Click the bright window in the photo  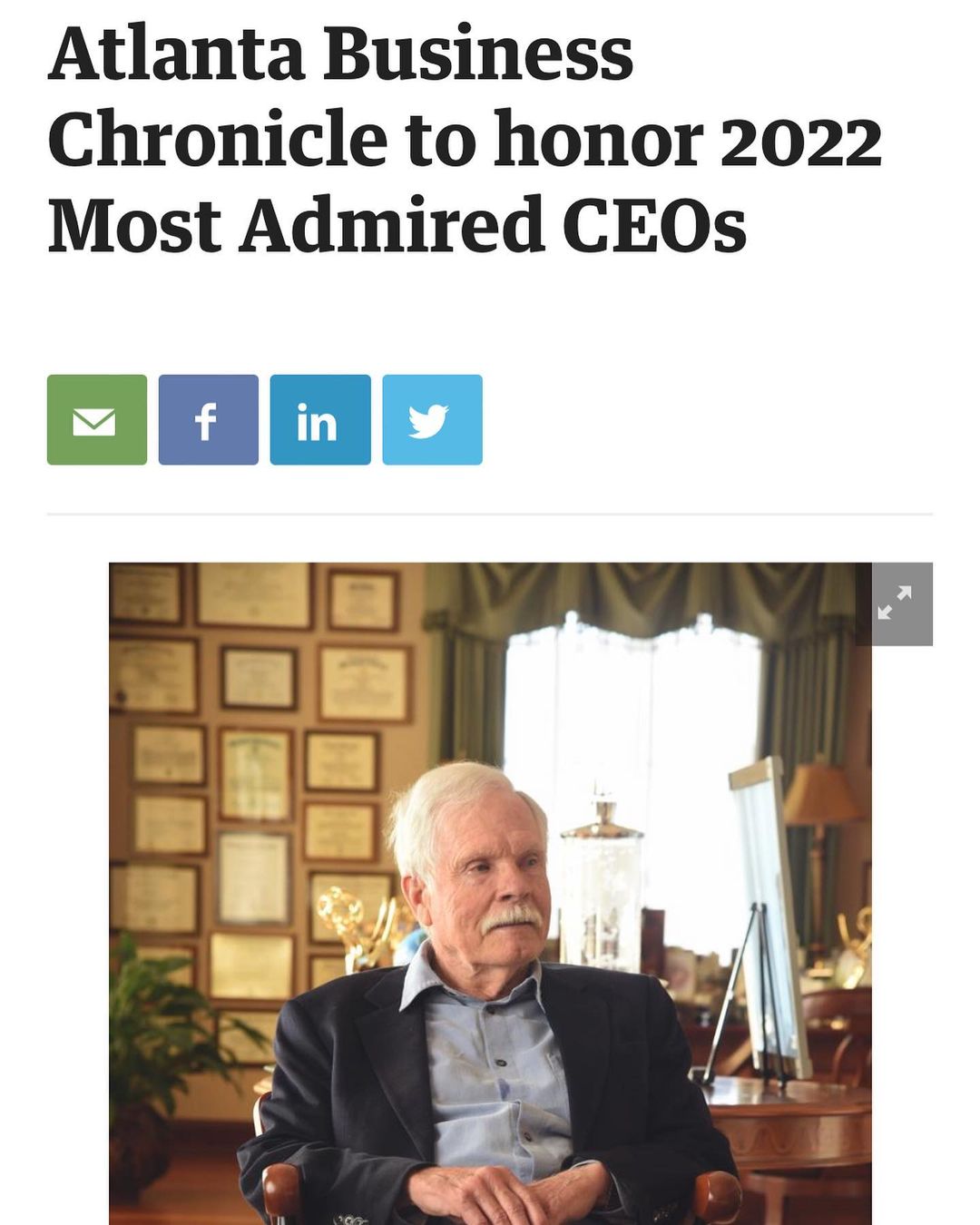click(635, 708)
